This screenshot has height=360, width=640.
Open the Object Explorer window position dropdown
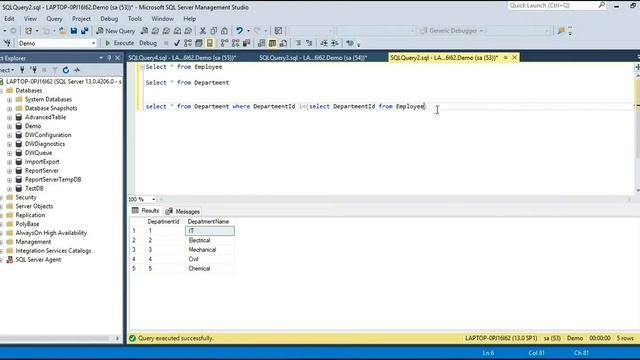click(x=101, y=58)
